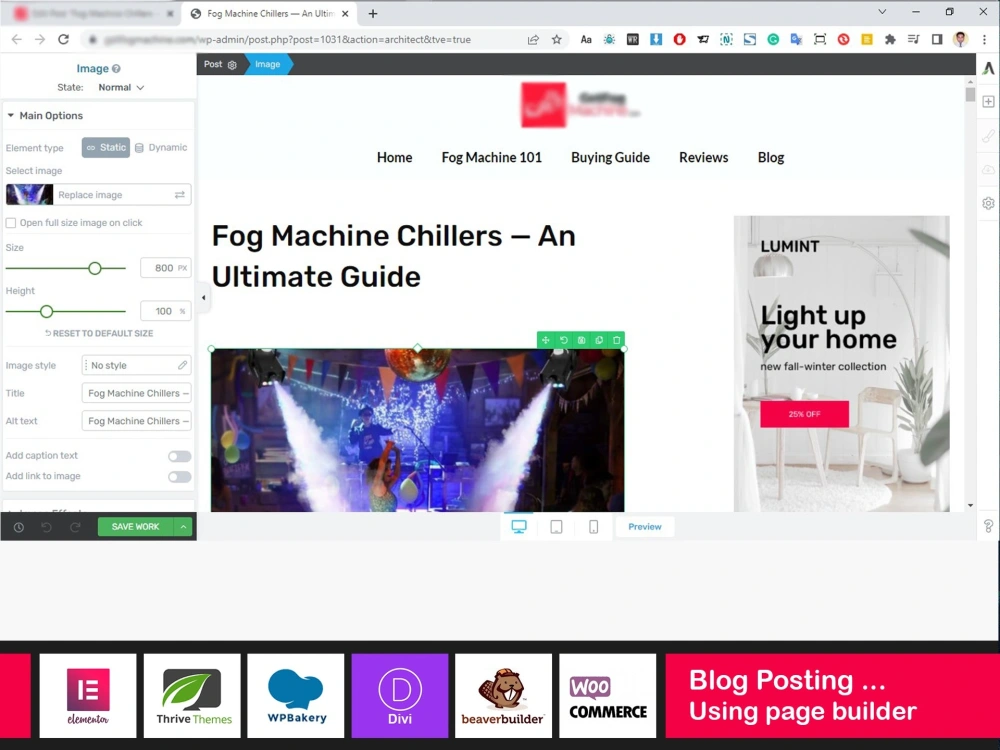The image size is (1000, 750).
Task: Click the SAVE WORK button
Action: (x=135, y=527)
